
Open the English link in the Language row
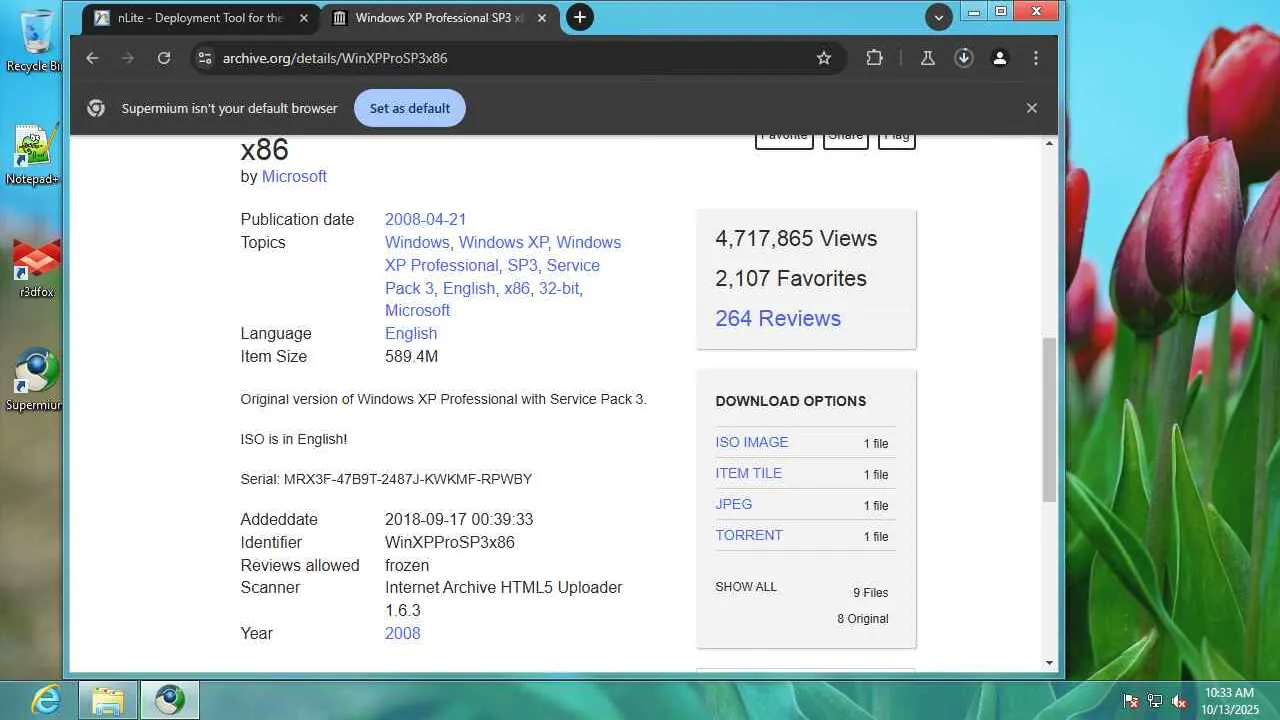click(411, 333)
